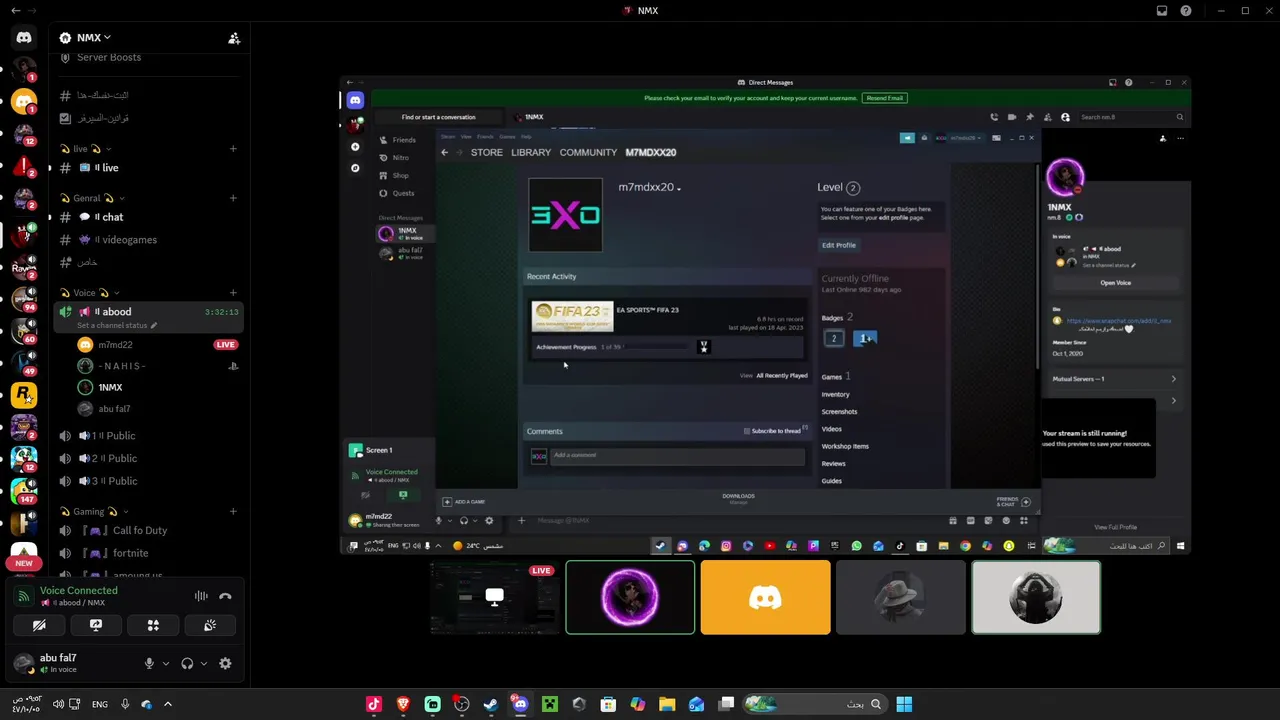Viewport: 1280px width, 720px height.
Task: Open Steam from Windows taskbar
Action: click(491, 704)
